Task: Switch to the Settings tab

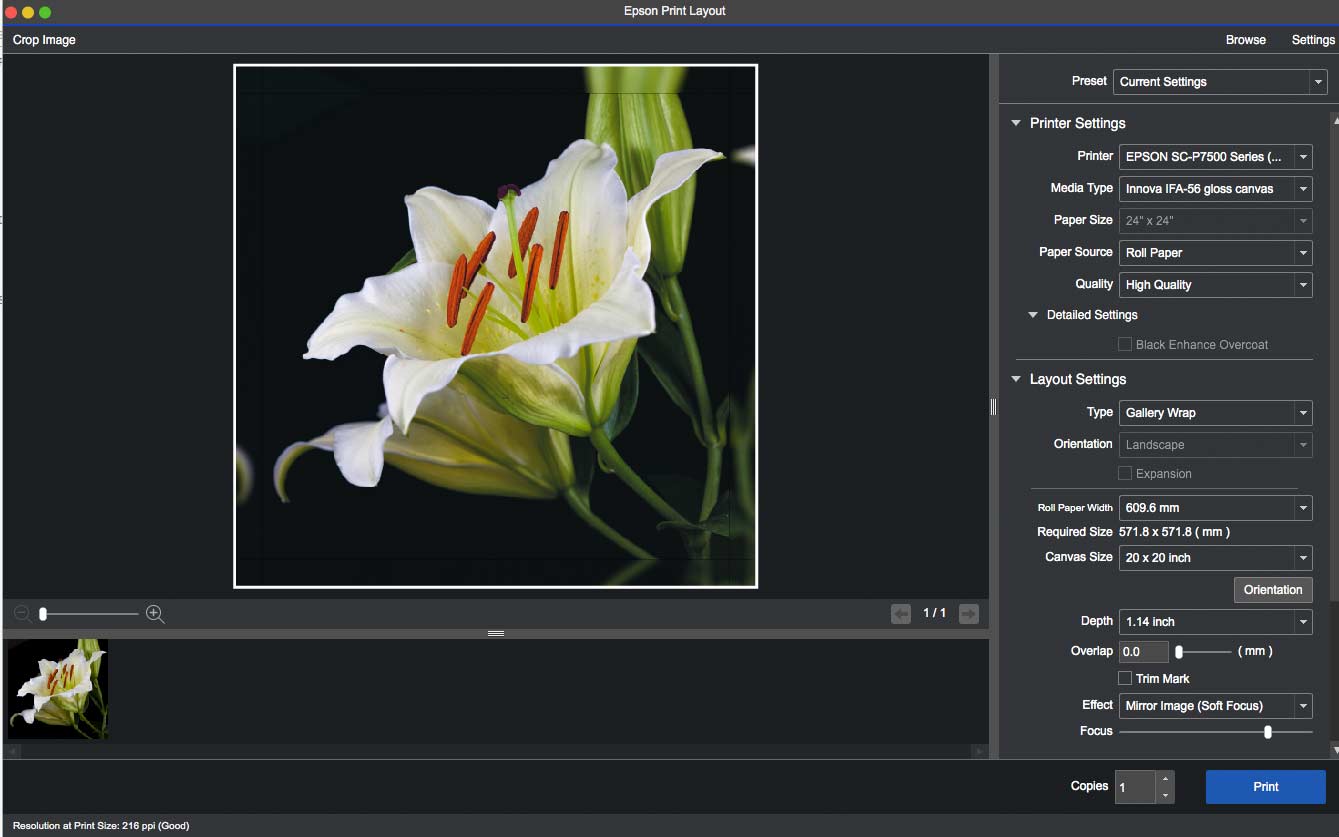Action: click(1313, 40)
